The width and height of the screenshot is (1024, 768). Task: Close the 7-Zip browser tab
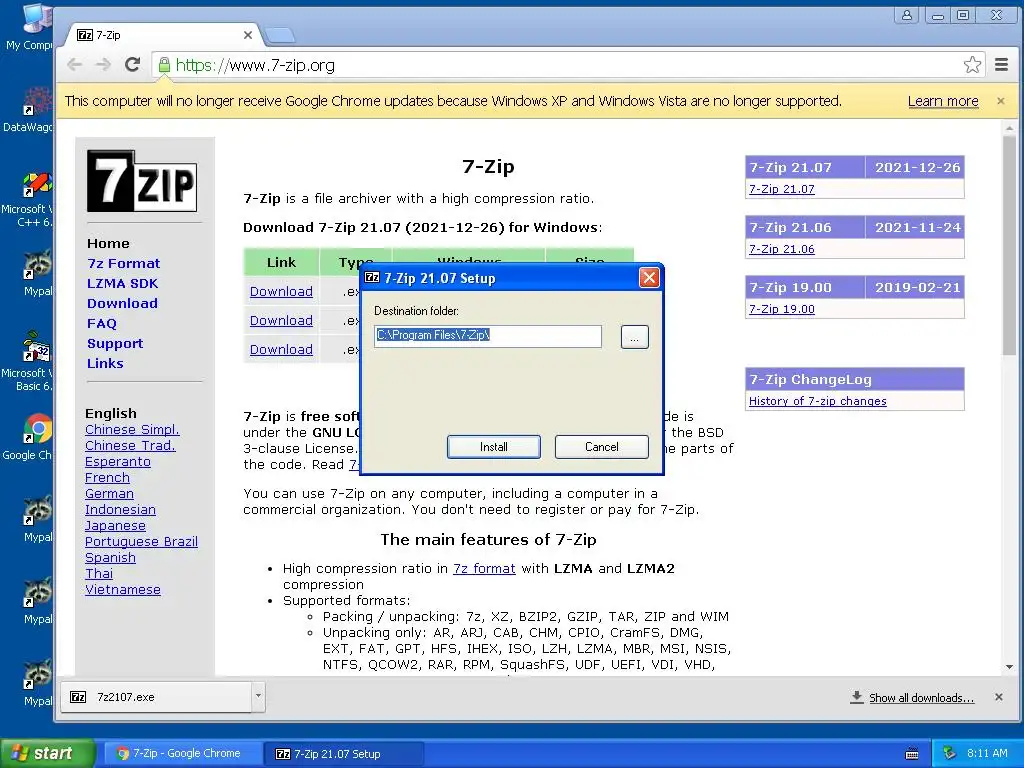click(x=248, y=35)
